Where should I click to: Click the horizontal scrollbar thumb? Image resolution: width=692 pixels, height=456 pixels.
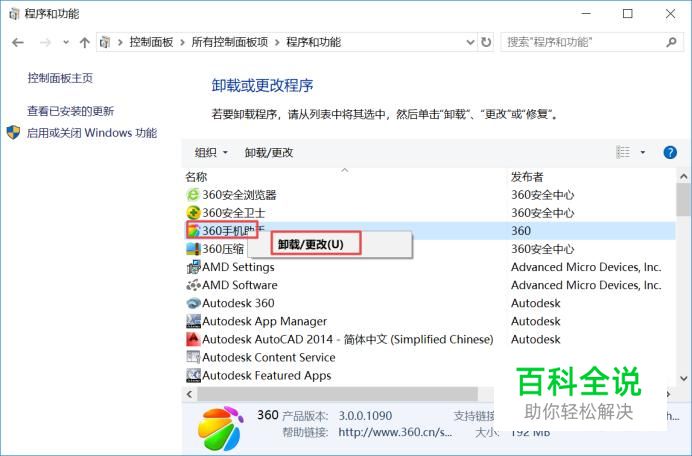point(338,394)
